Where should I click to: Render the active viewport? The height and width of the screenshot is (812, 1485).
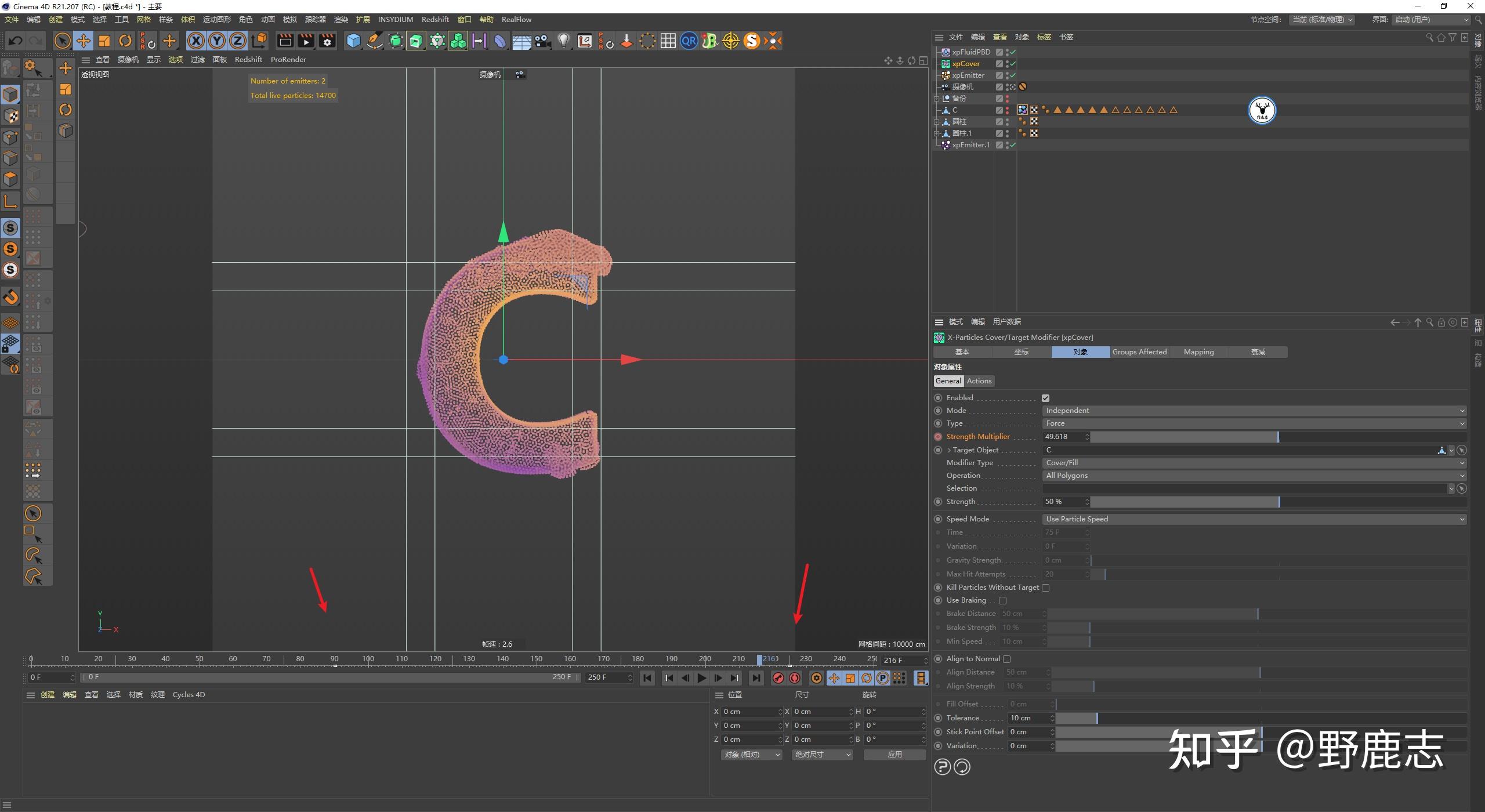click(284, 41)
